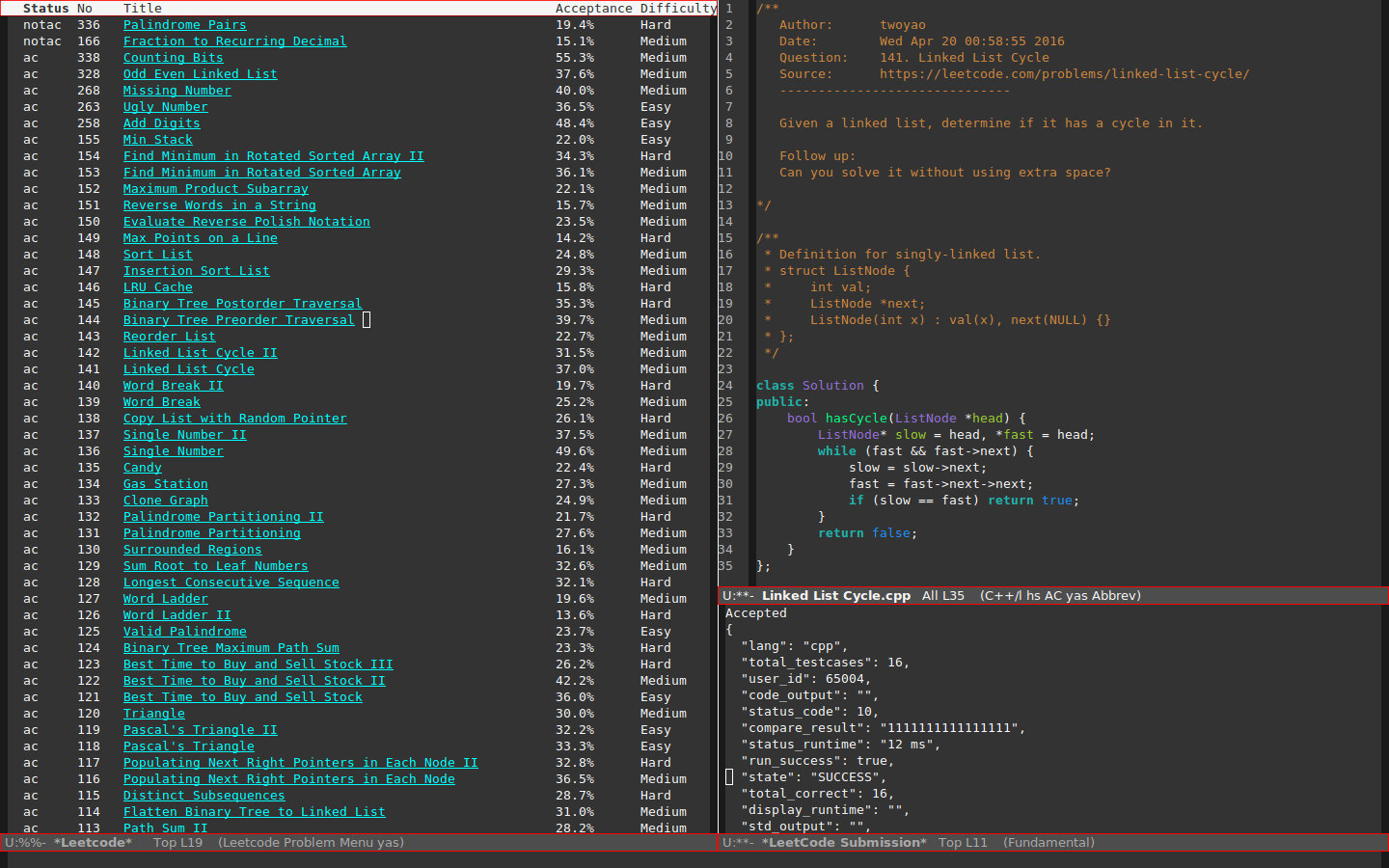Open Binary Tree Postorder Traversal problem

pos(242,304)
